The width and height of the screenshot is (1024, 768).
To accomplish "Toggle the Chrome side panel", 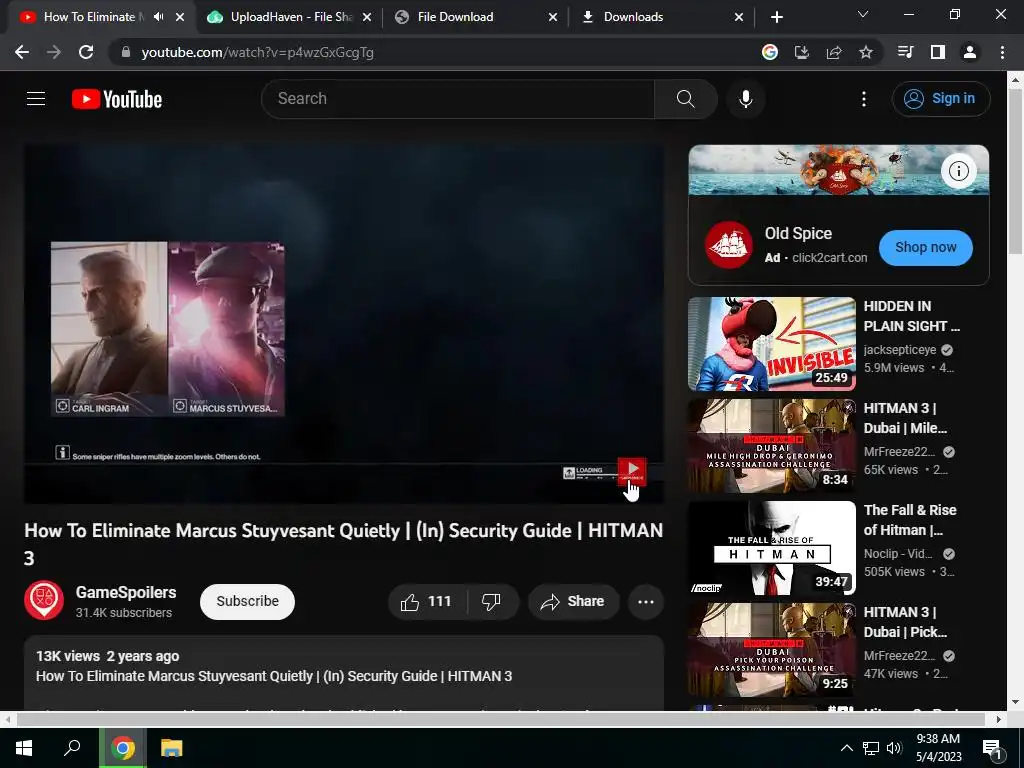I will 938,52.
